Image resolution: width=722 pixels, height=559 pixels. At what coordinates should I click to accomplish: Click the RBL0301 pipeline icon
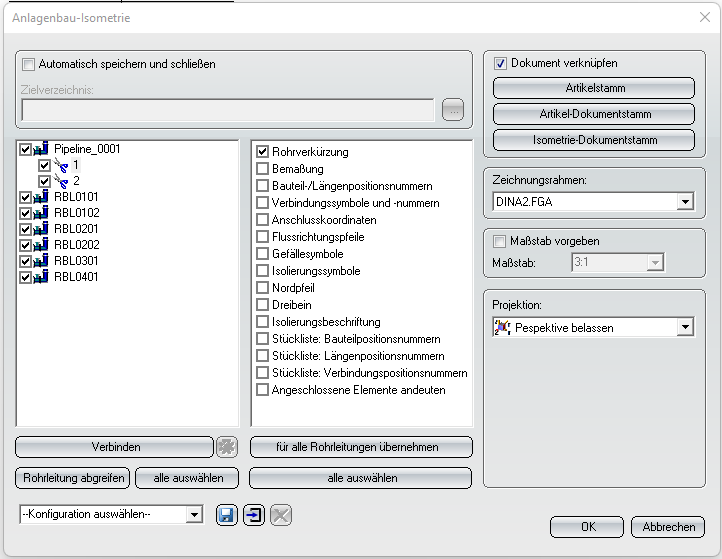pyautogui.click(x=41, y=261)
